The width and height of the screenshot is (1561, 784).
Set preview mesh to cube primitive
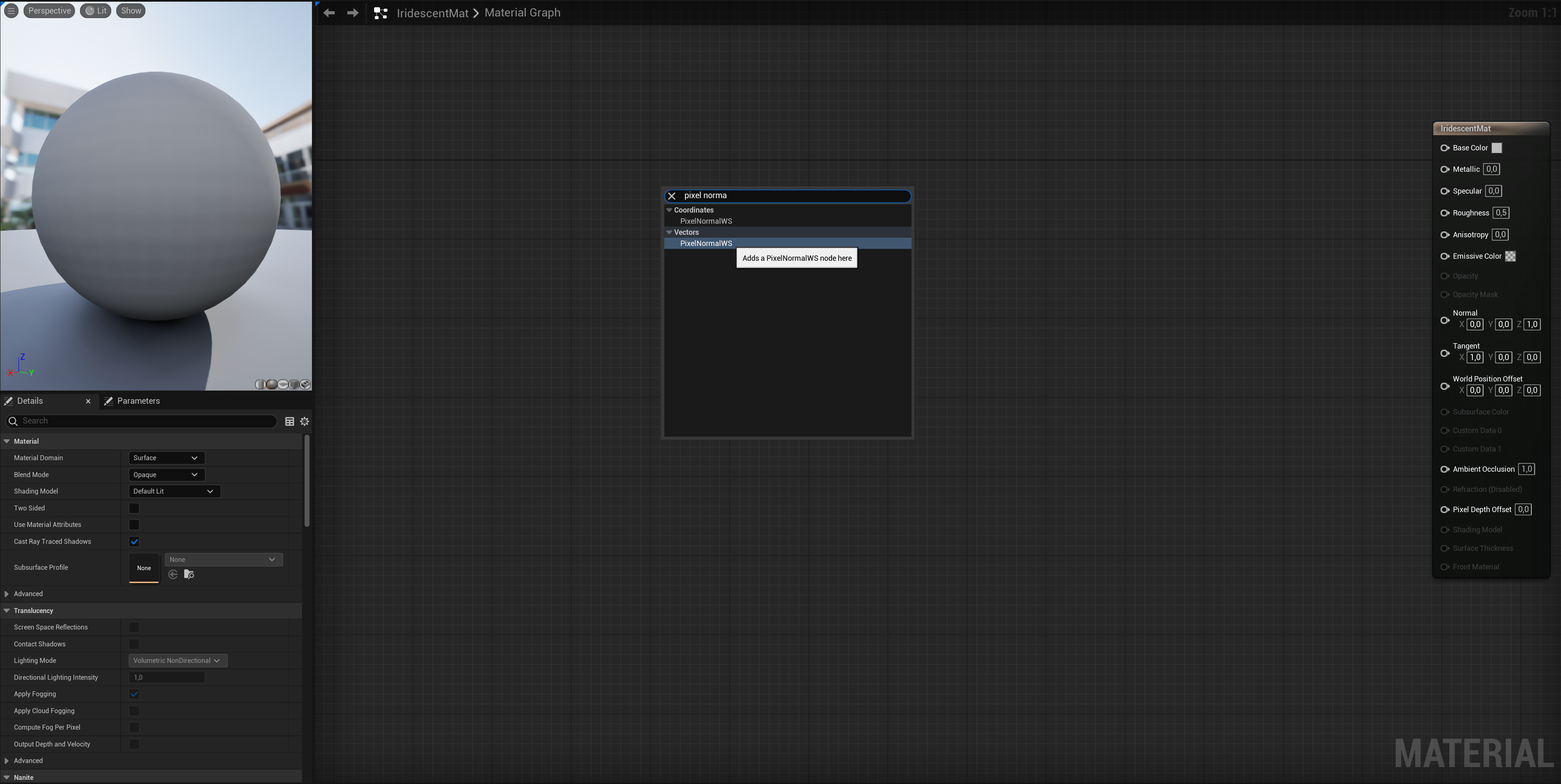point(294,385)
